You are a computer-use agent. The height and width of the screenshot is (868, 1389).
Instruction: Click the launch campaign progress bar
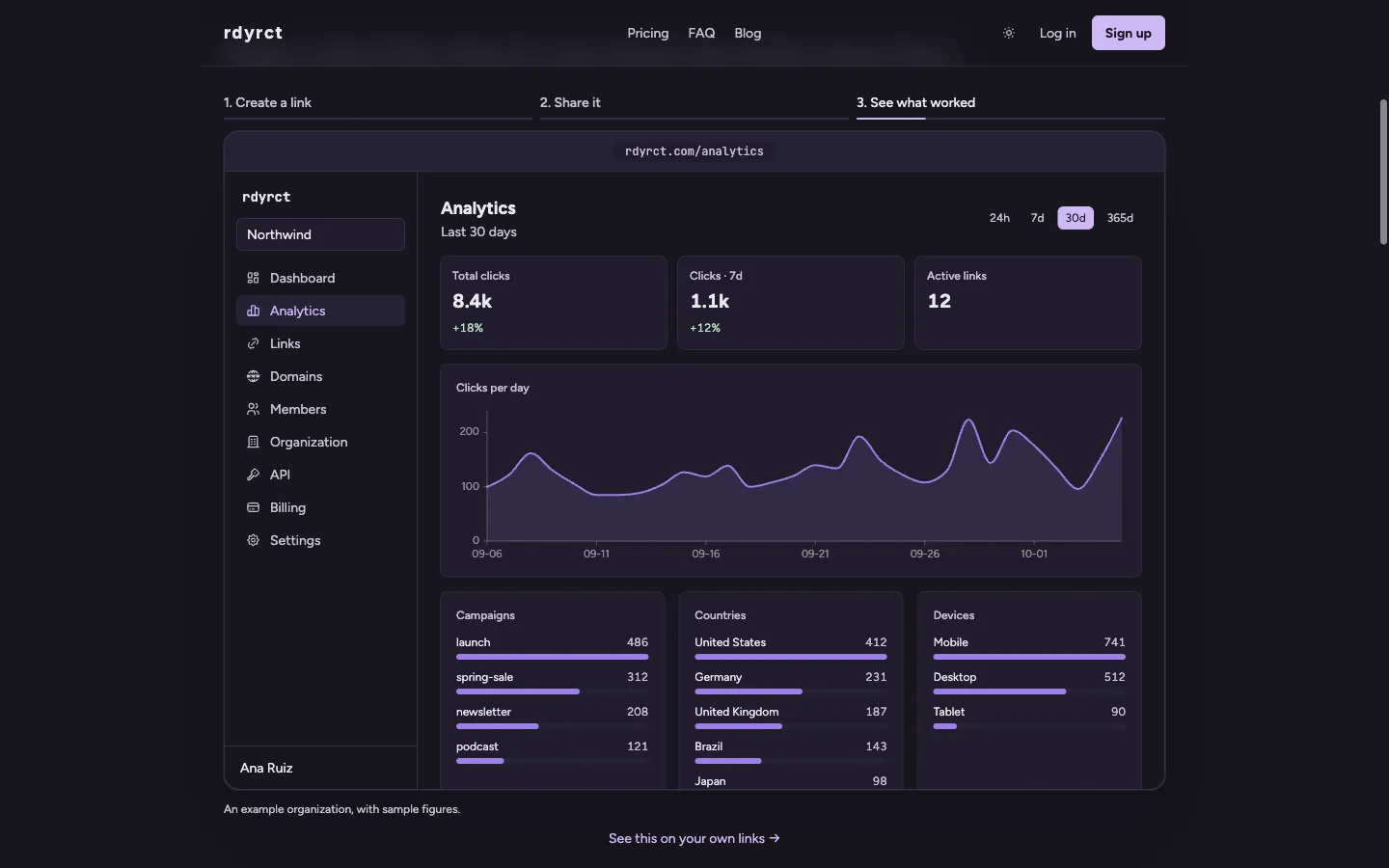552,657
